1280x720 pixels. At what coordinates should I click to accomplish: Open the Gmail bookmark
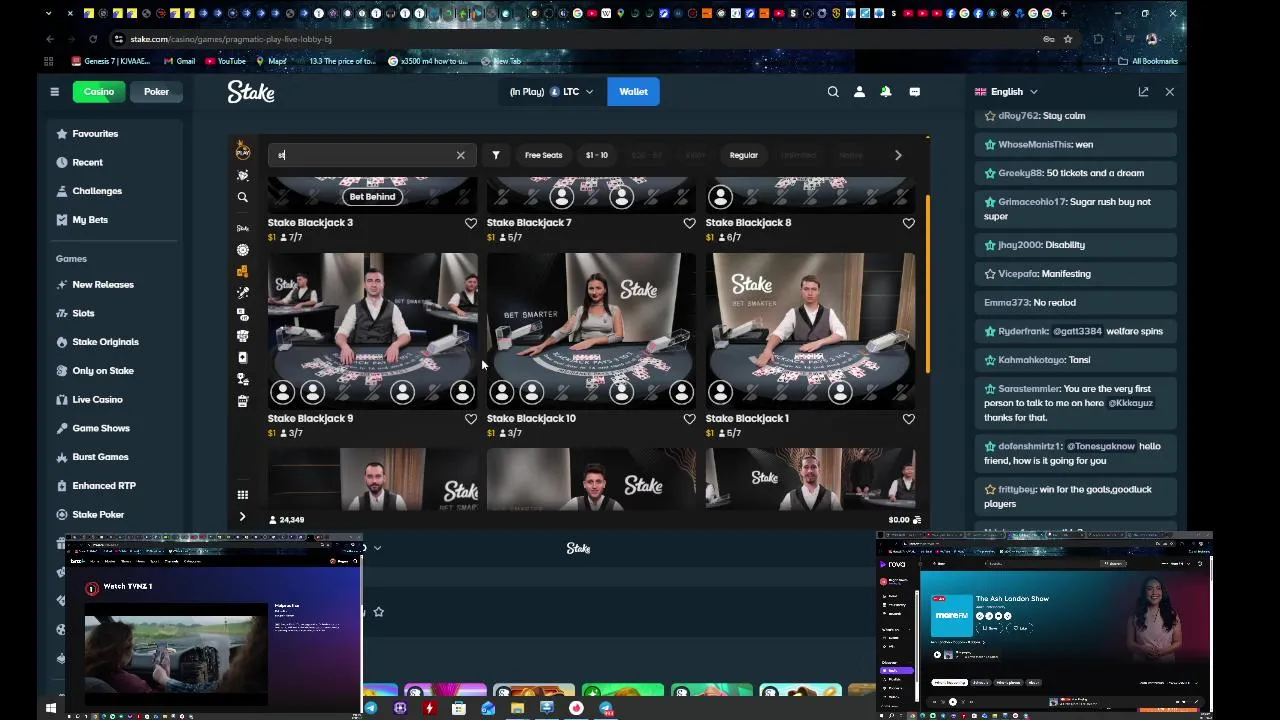[179, 61]
